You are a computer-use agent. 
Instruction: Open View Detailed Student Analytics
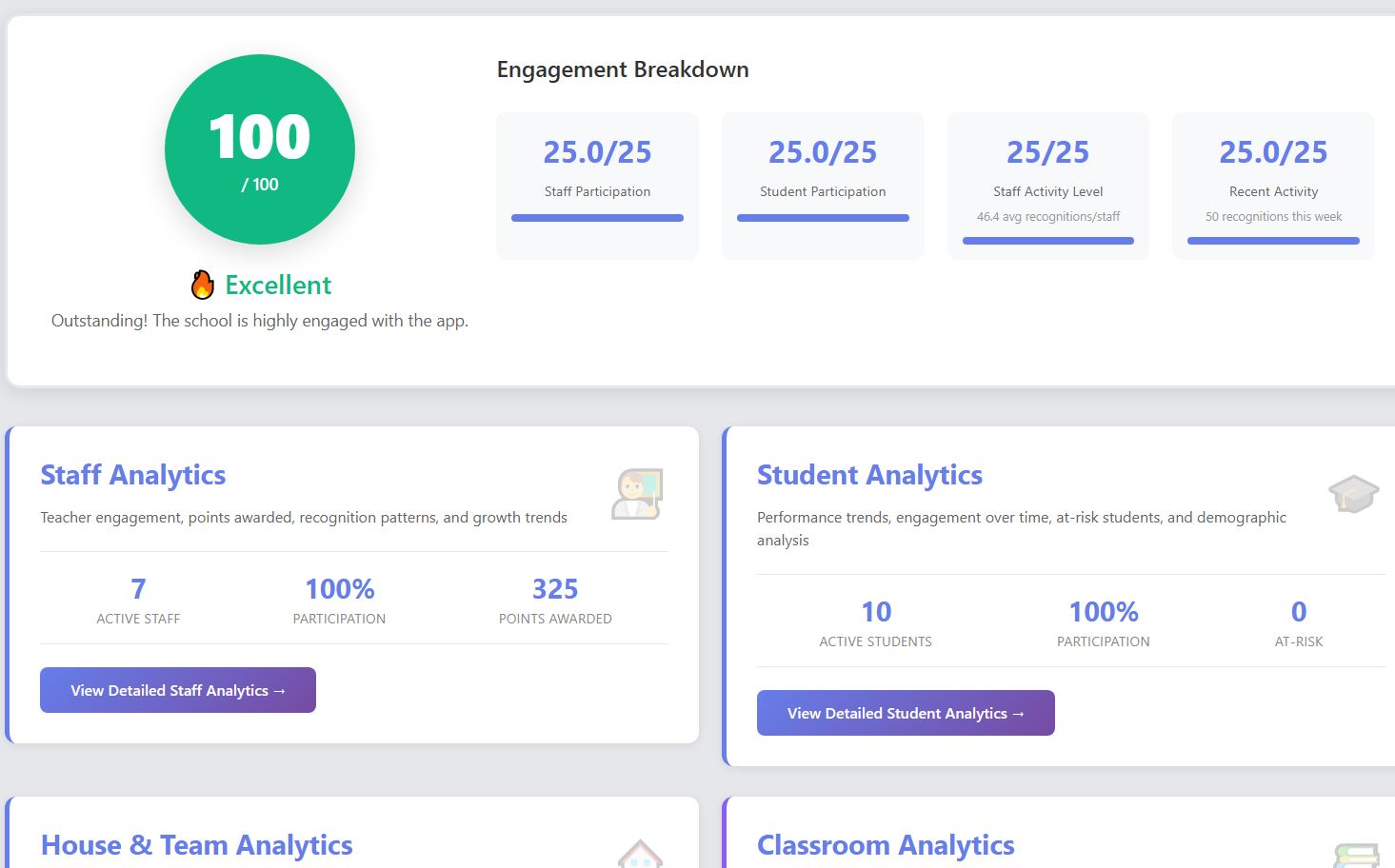[905, 713]
